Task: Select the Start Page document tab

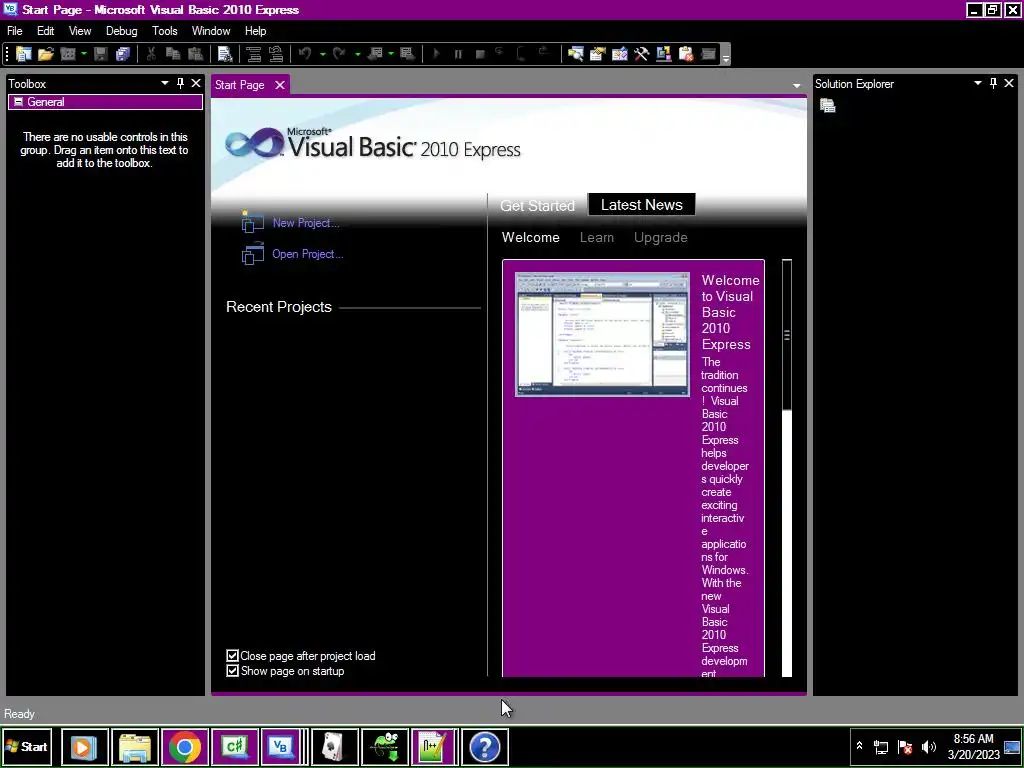Action: click(x=240, y=85)
